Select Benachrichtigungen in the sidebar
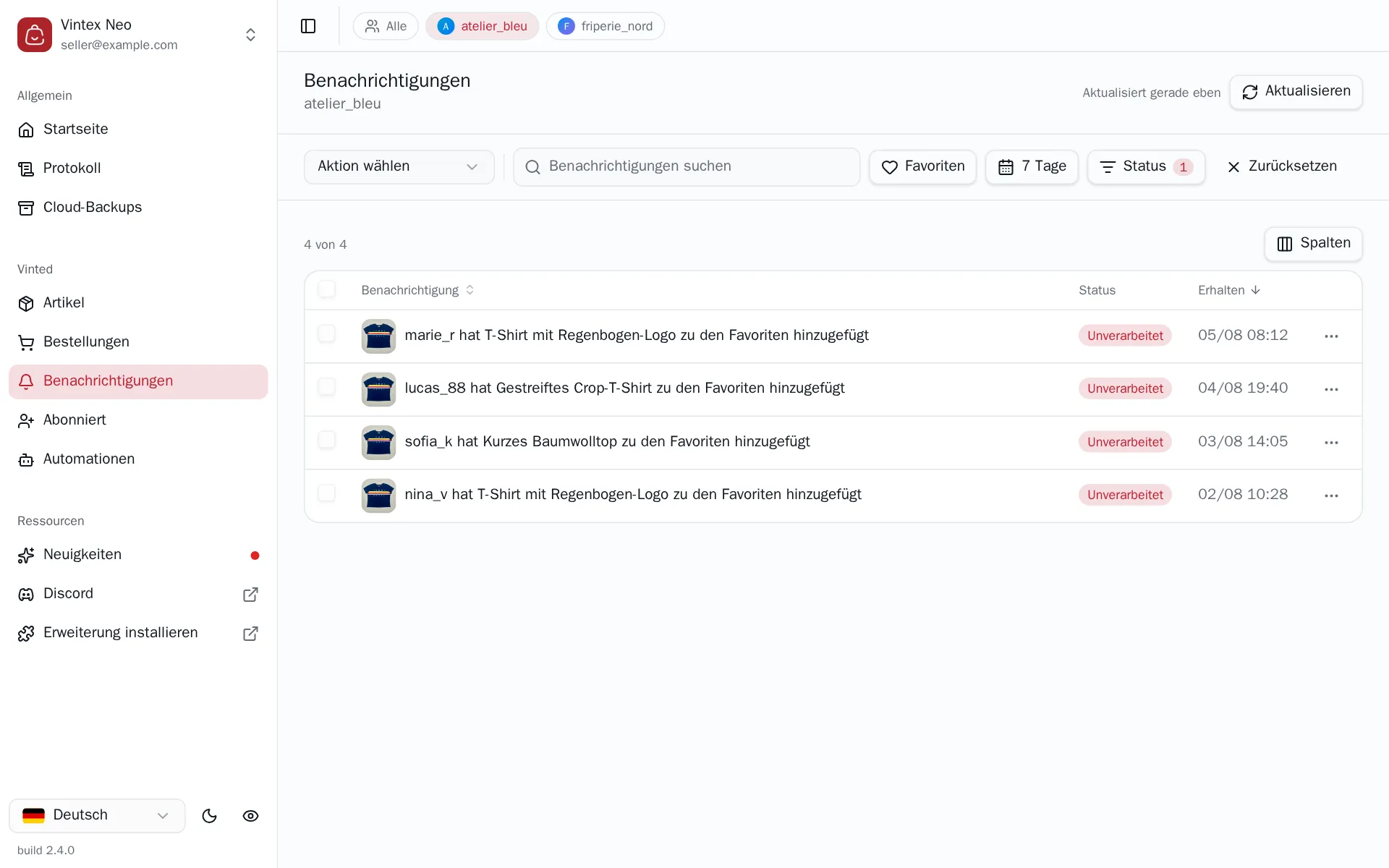1389x868 pixels. [138, 381]
